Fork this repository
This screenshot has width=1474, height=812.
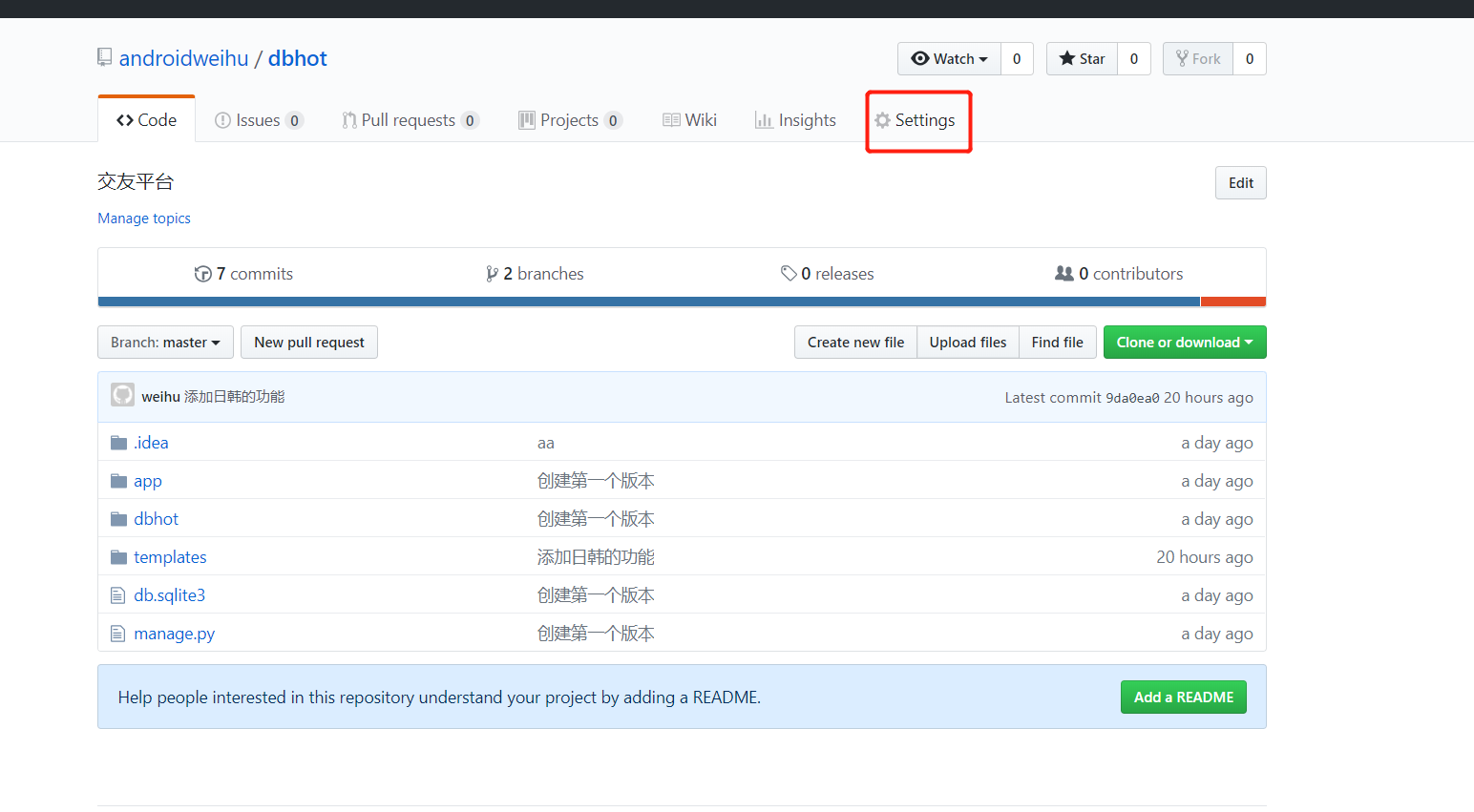[x=1198, y=59]
